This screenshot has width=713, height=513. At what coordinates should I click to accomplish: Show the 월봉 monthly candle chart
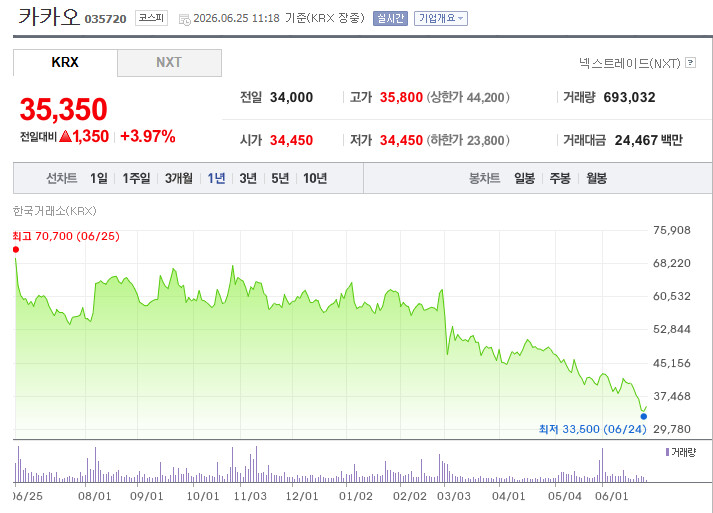pos(596,178)
